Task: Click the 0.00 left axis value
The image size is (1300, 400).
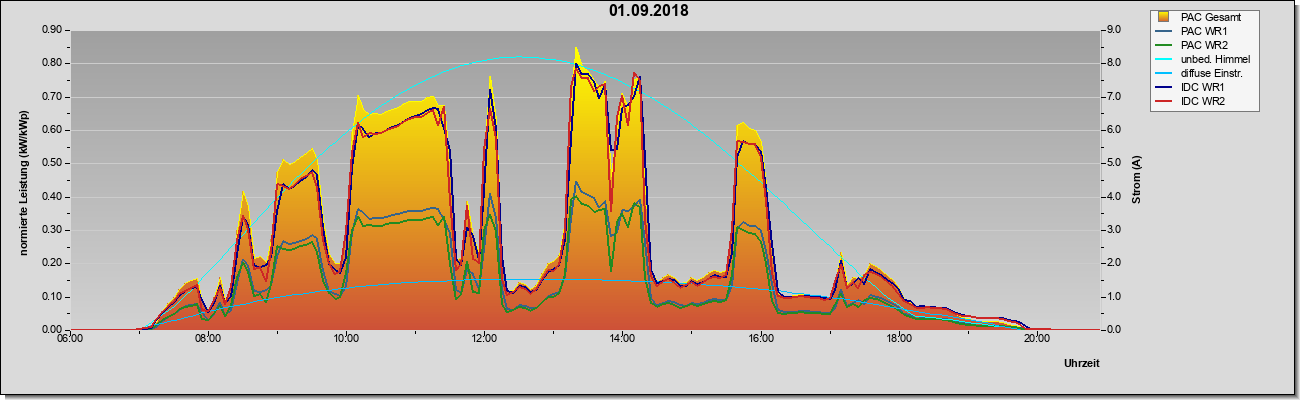Action: click(x=51, y=329)
